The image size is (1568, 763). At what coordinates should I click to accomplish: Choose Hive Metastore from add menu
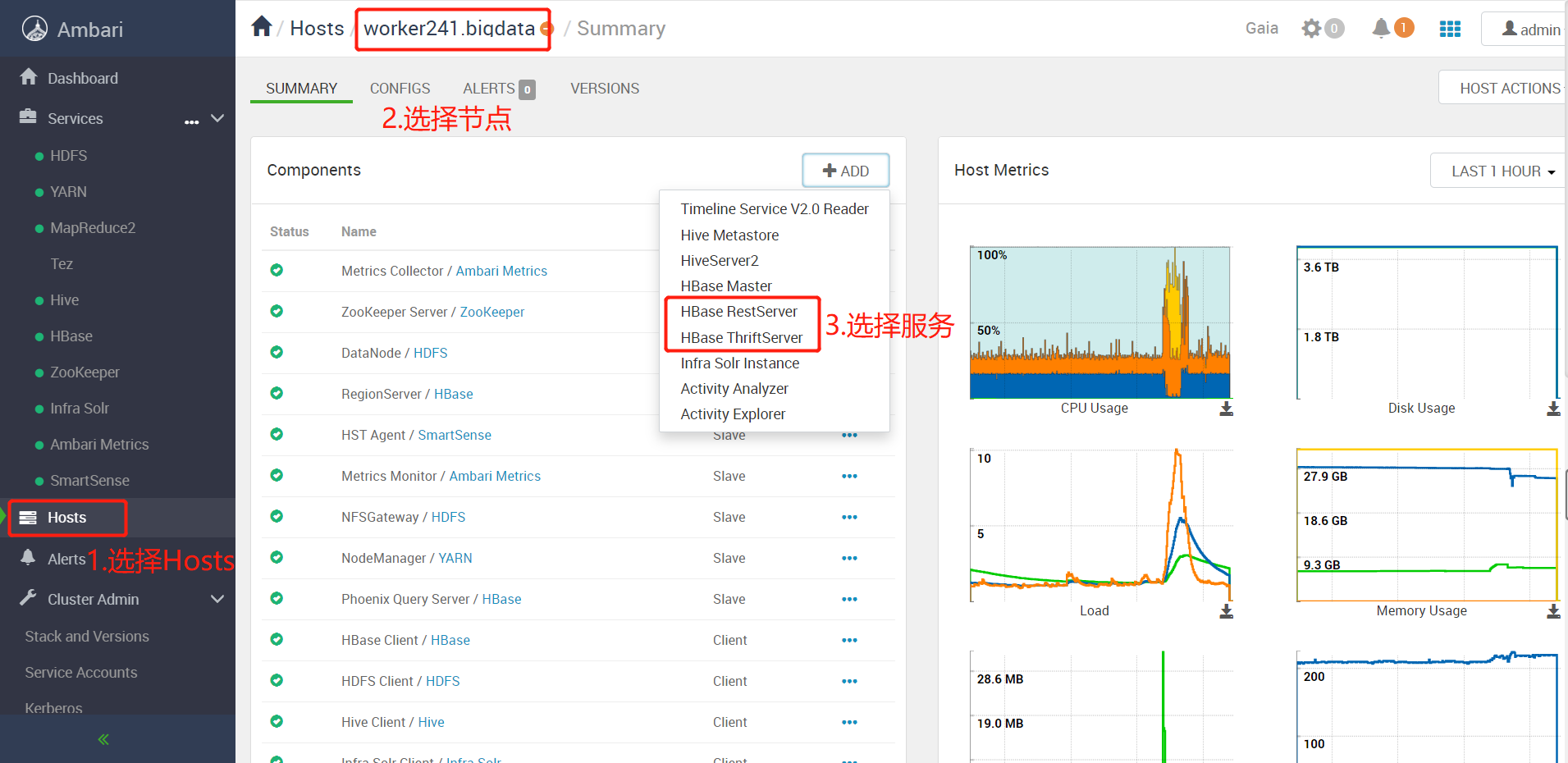(729, 235)
